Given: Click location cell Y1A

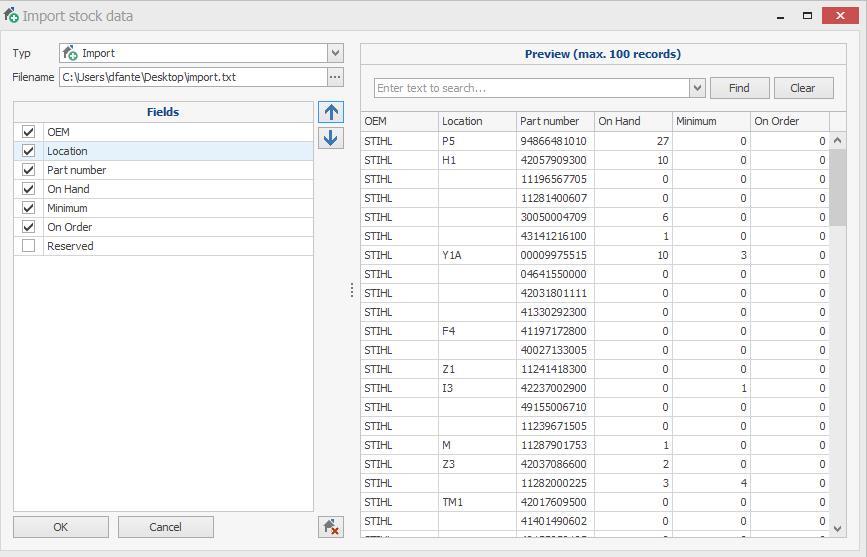Looking at the screenshot, I should 478,255.
